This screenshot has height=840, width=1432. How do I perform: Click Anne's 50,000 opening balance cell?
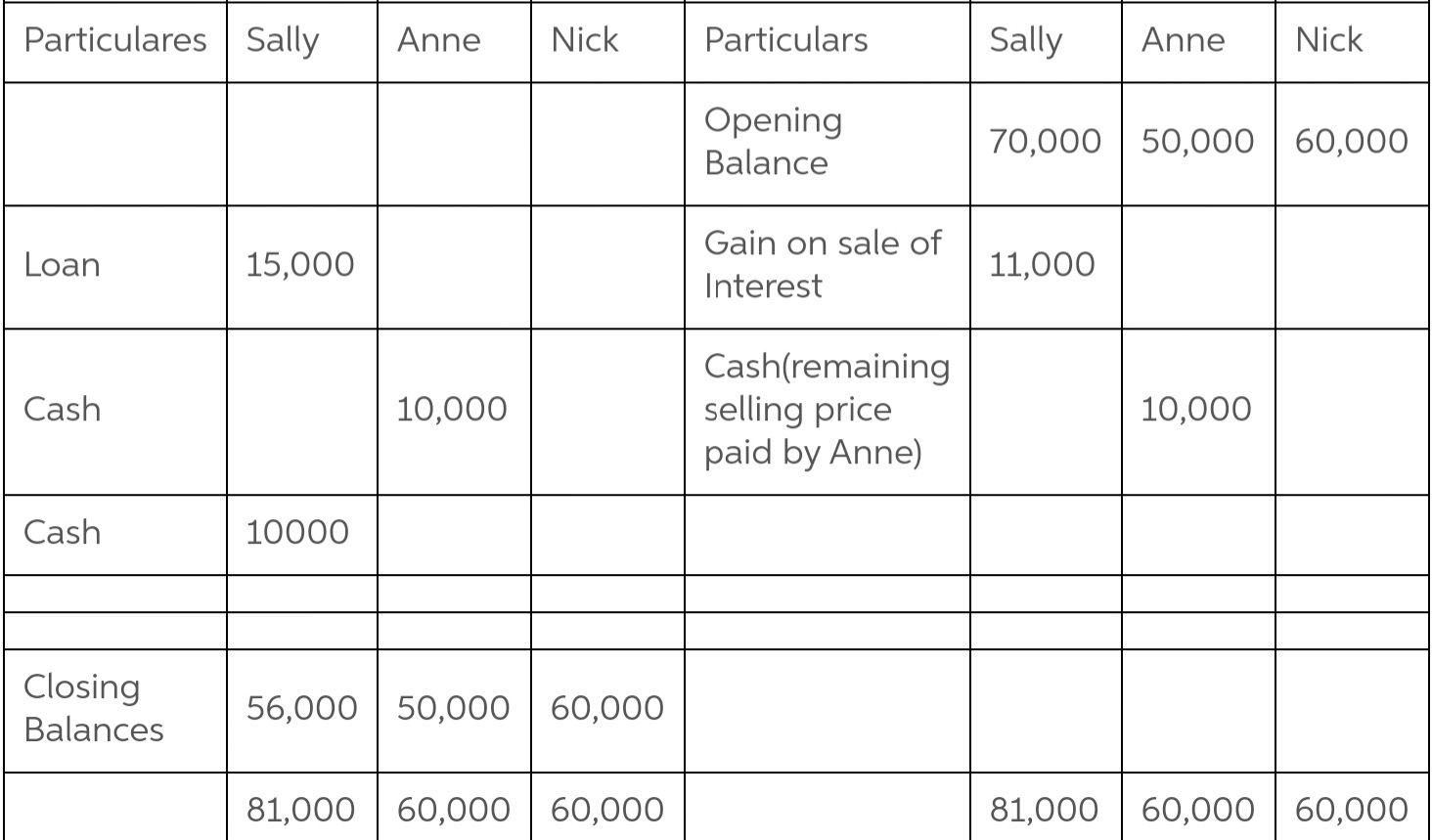1197,141
